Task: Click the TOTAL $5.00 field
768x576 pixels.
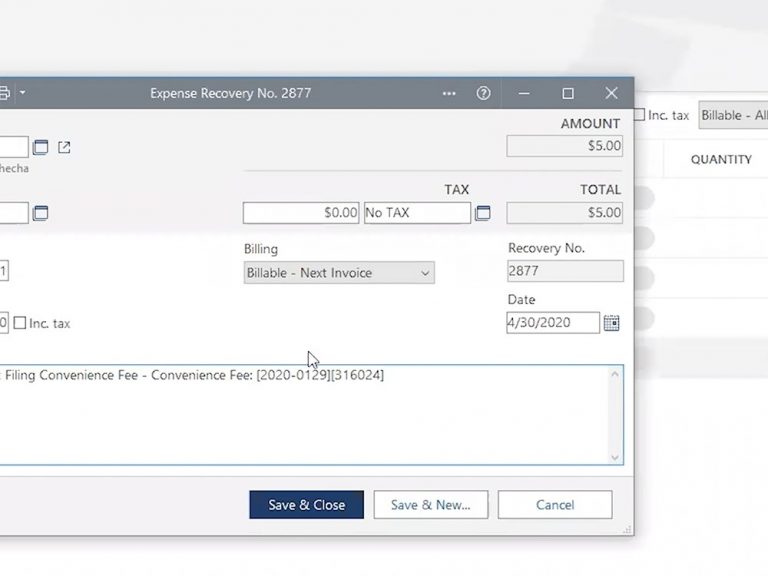Action: click(565, 213)
